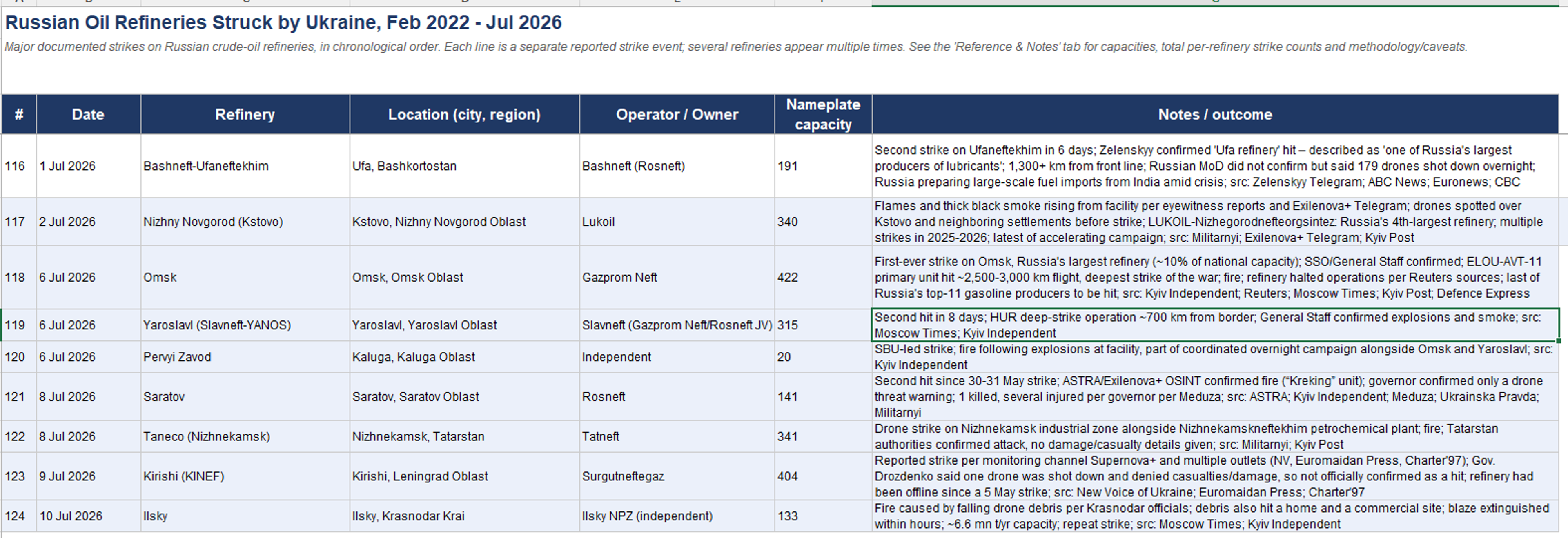
Task: Select the 'Tatneft' operator cell
Action: 677,436
